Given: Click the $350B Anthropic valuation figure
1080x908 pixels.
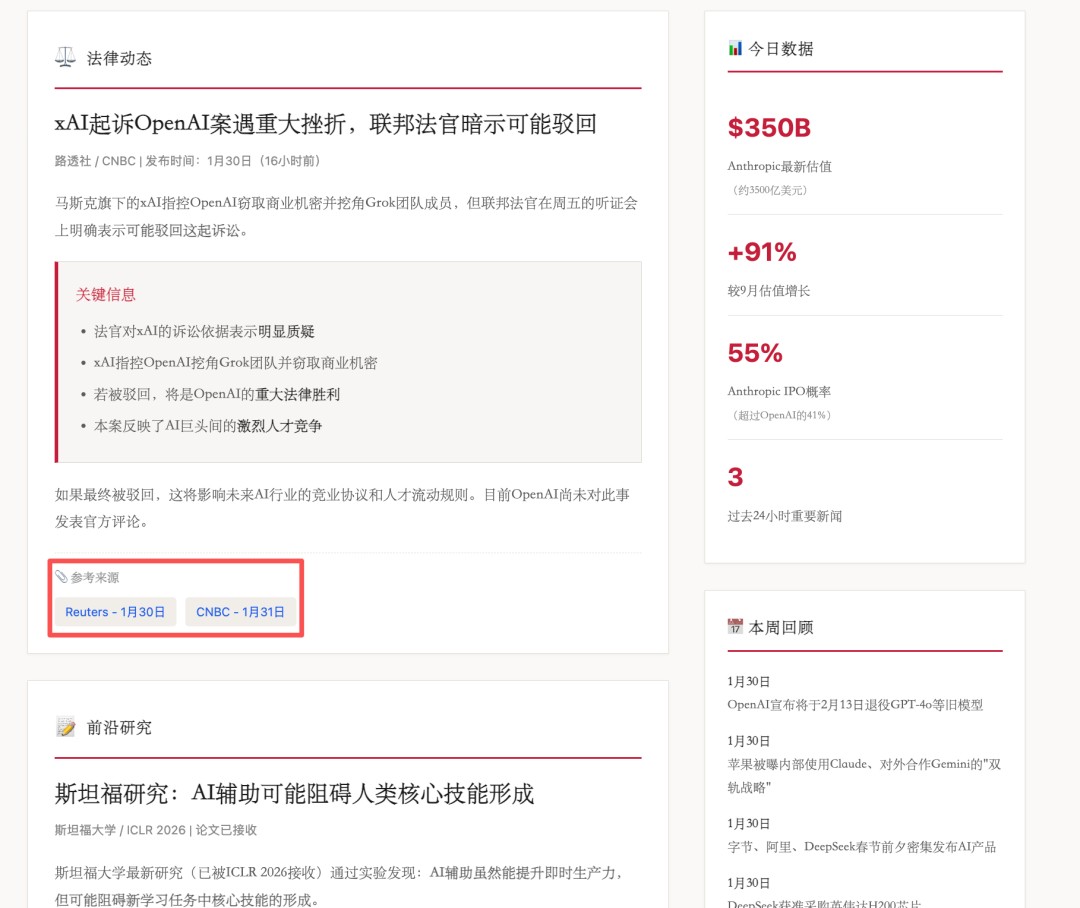Looking at the screenshot, I should (x=769, y=128).
